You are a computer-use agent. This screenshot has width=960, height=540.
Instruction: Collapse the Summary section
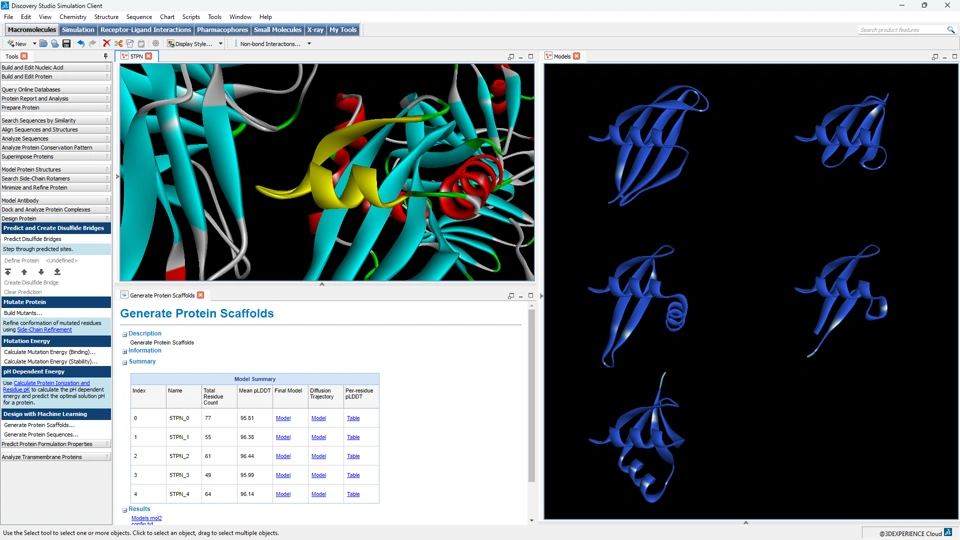click(124, 362)
